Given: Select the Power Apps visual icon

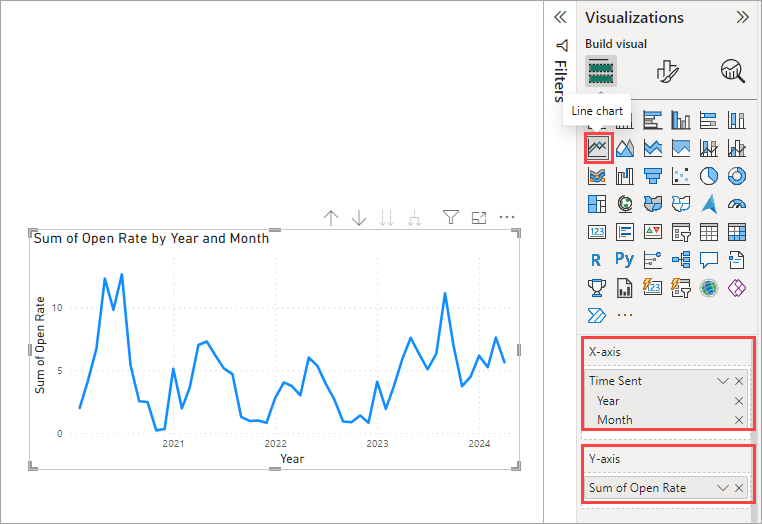Looking at the screenshot, I should point(737,288).
